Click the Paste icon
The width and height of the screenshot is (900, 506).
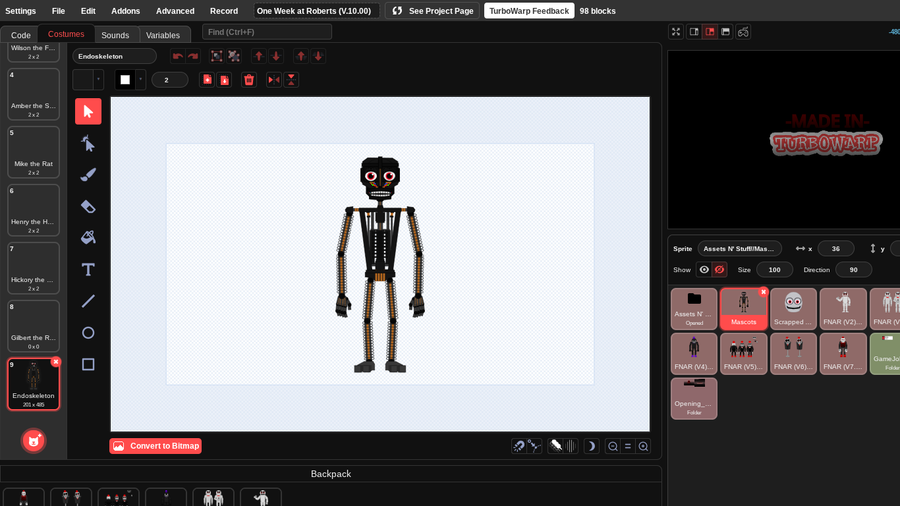pyautogui.click(x=224, y=80)
